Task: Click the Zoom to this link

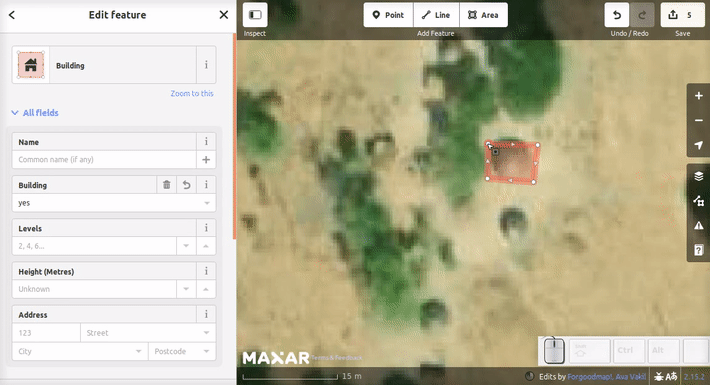Action: point(192,93)
